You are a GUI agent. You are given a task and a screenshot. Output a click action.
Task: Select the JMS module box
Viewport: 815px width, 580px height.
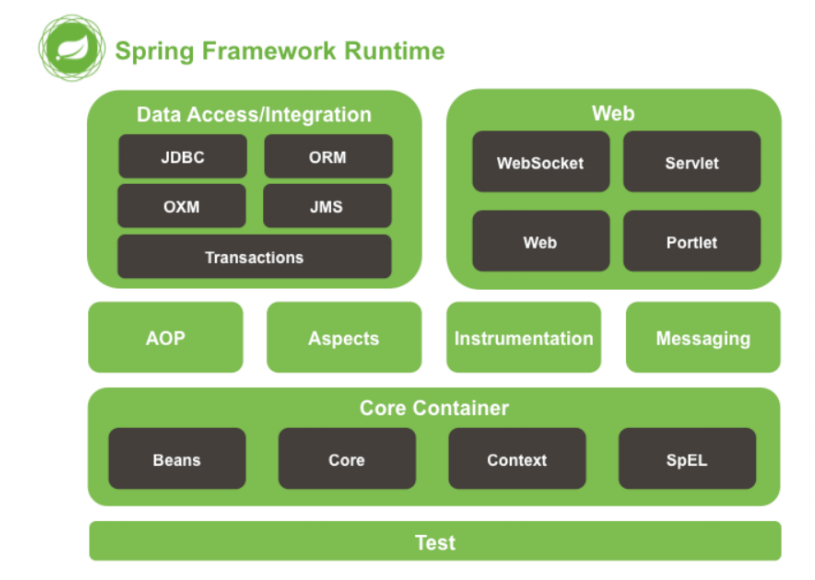point(327,206)
